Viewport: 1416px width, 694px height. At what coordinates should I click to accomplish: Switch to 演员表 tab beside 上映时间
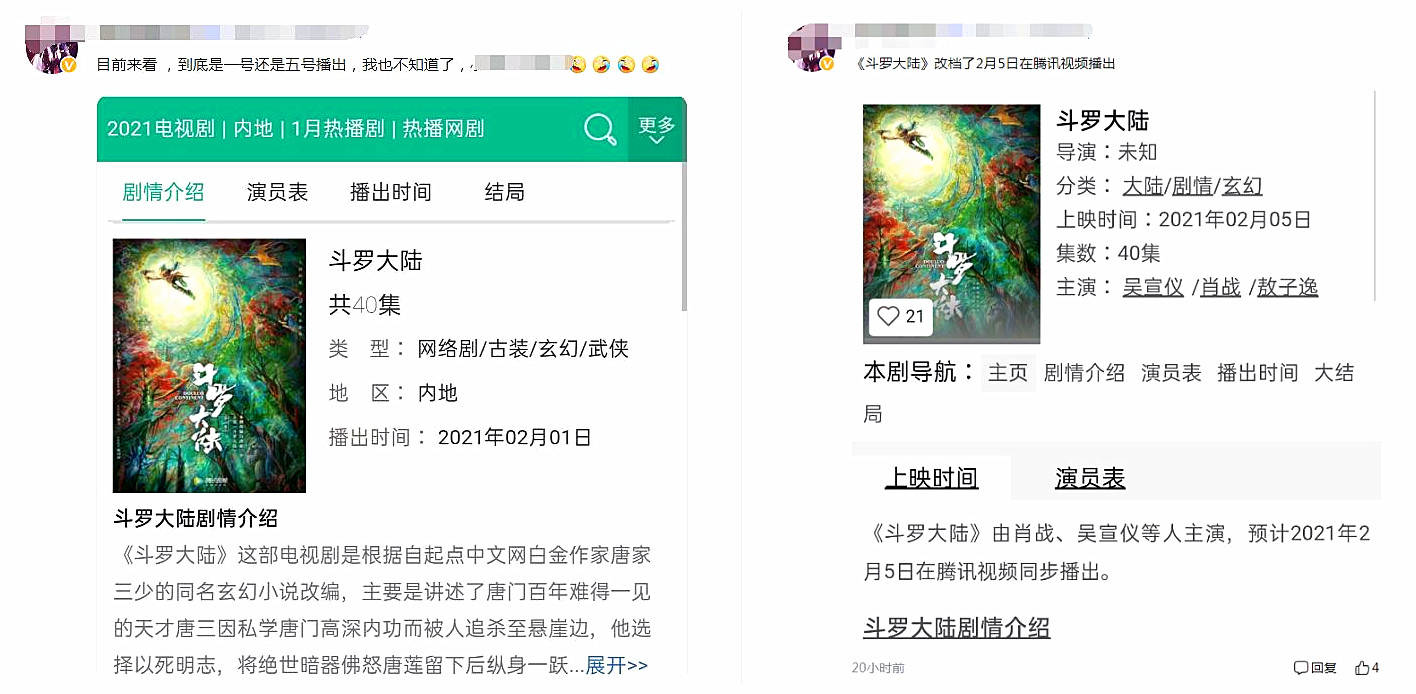[x=1090, y=478]
